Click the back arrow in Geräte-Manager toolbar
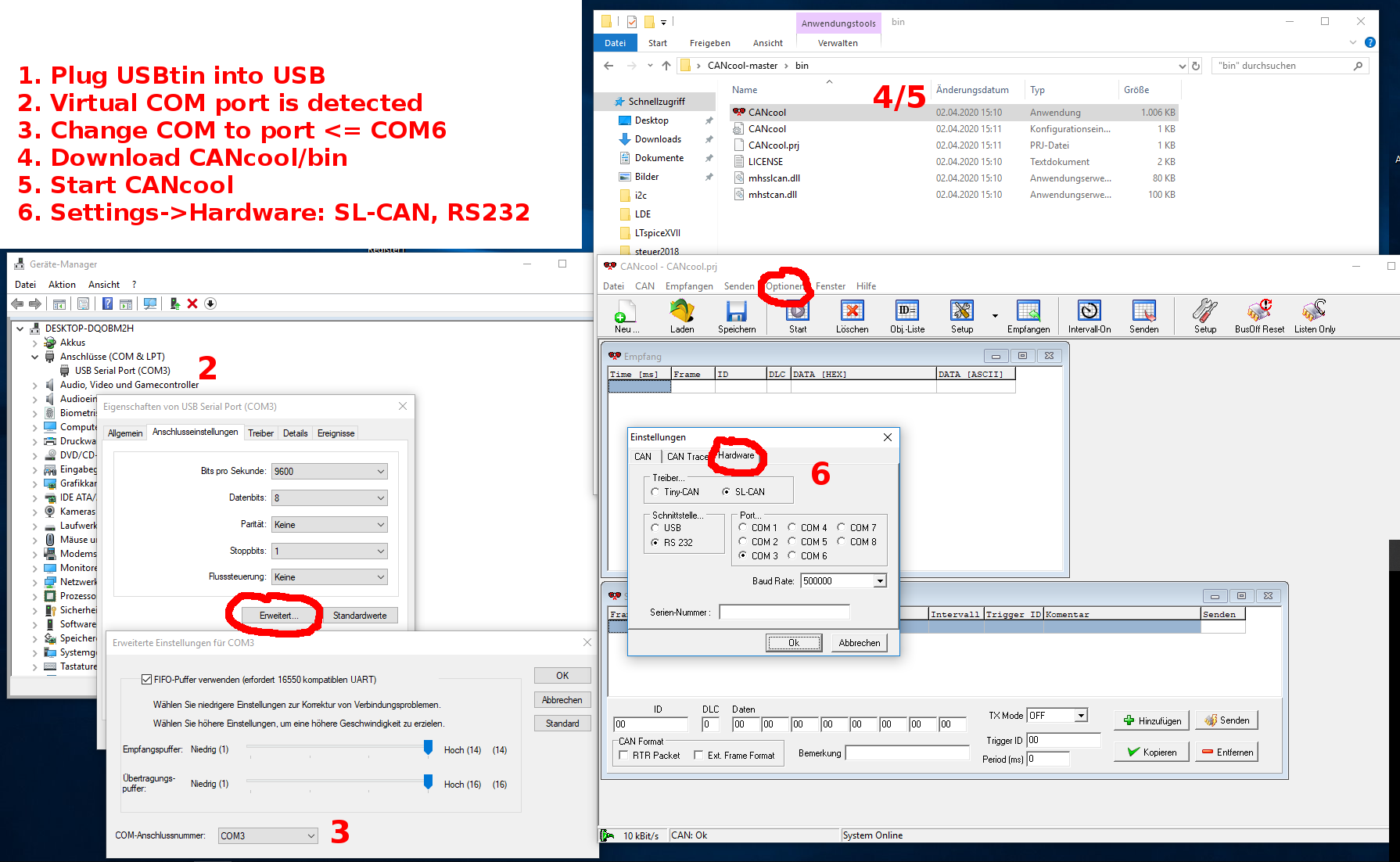Image resolution: width=1400 pixels, height=862 pixels. point(17,303)
